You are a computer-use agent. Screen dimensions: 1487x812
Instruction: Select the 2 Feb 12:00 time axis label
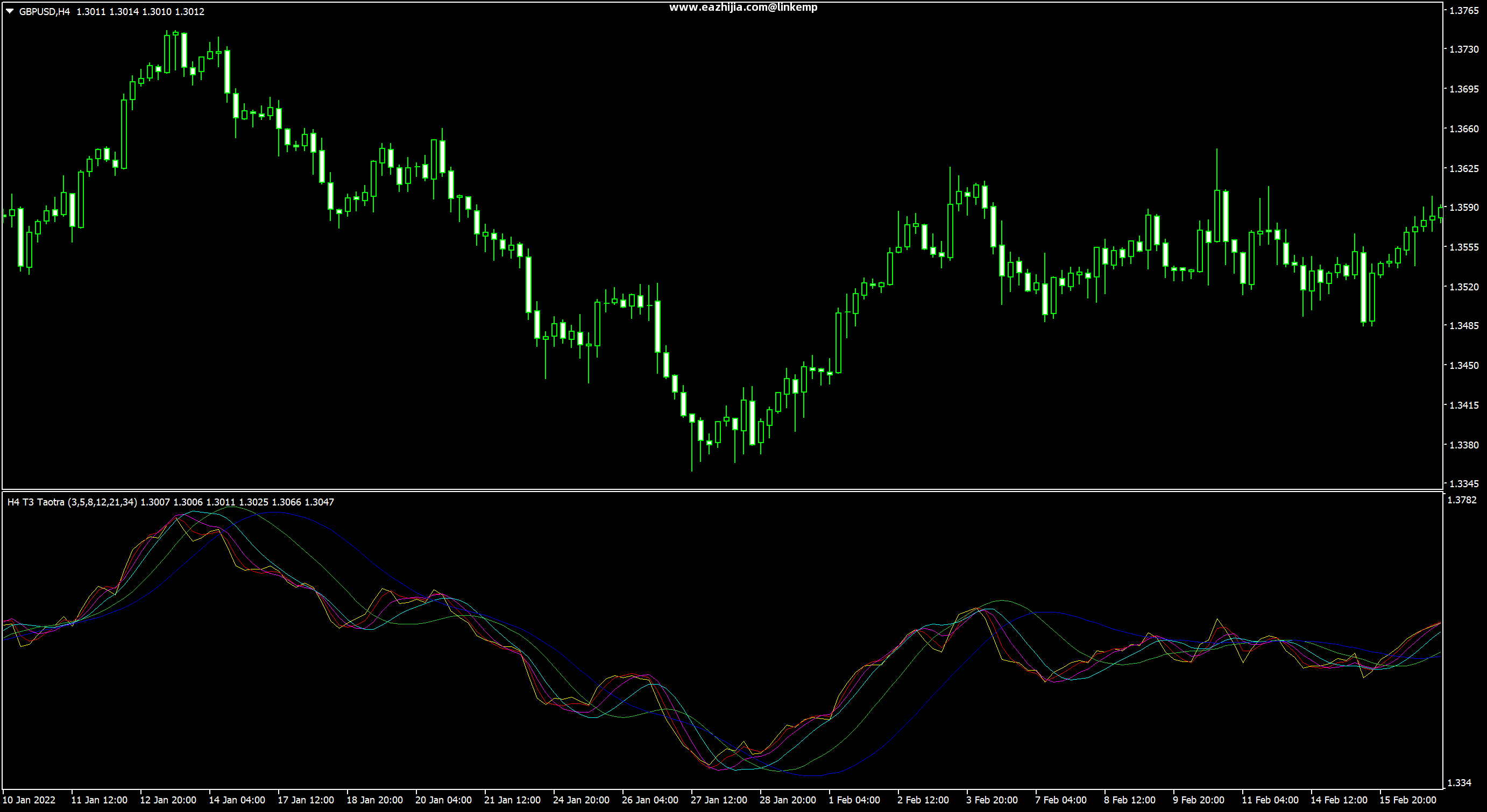point(923,800)
